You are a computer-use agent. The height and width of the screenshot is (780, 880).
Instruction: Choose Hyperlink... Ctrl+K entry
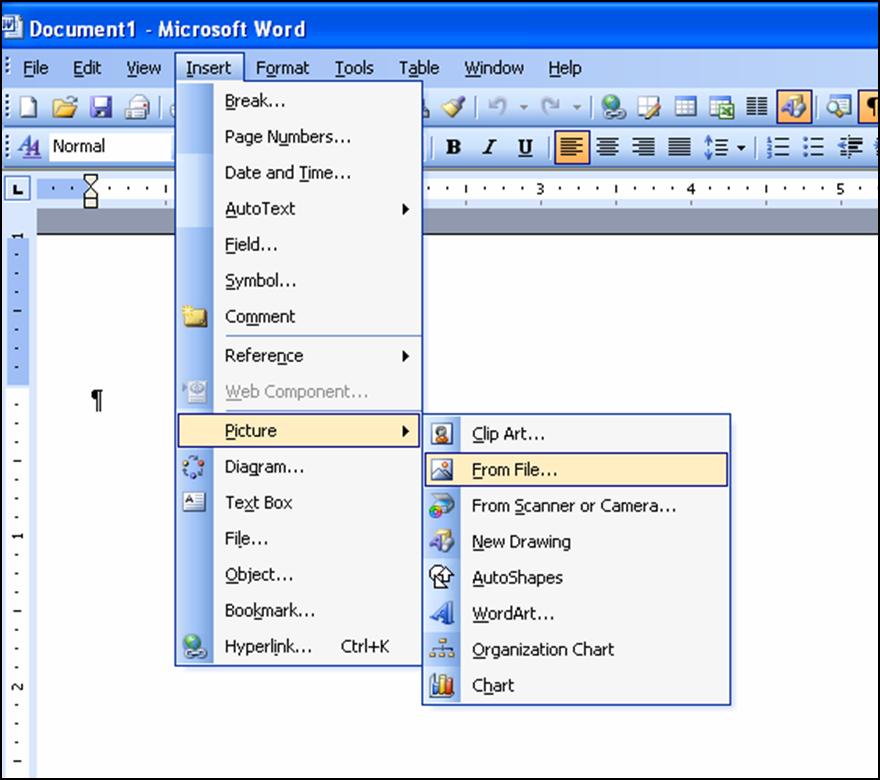click(x=299, y=646)
